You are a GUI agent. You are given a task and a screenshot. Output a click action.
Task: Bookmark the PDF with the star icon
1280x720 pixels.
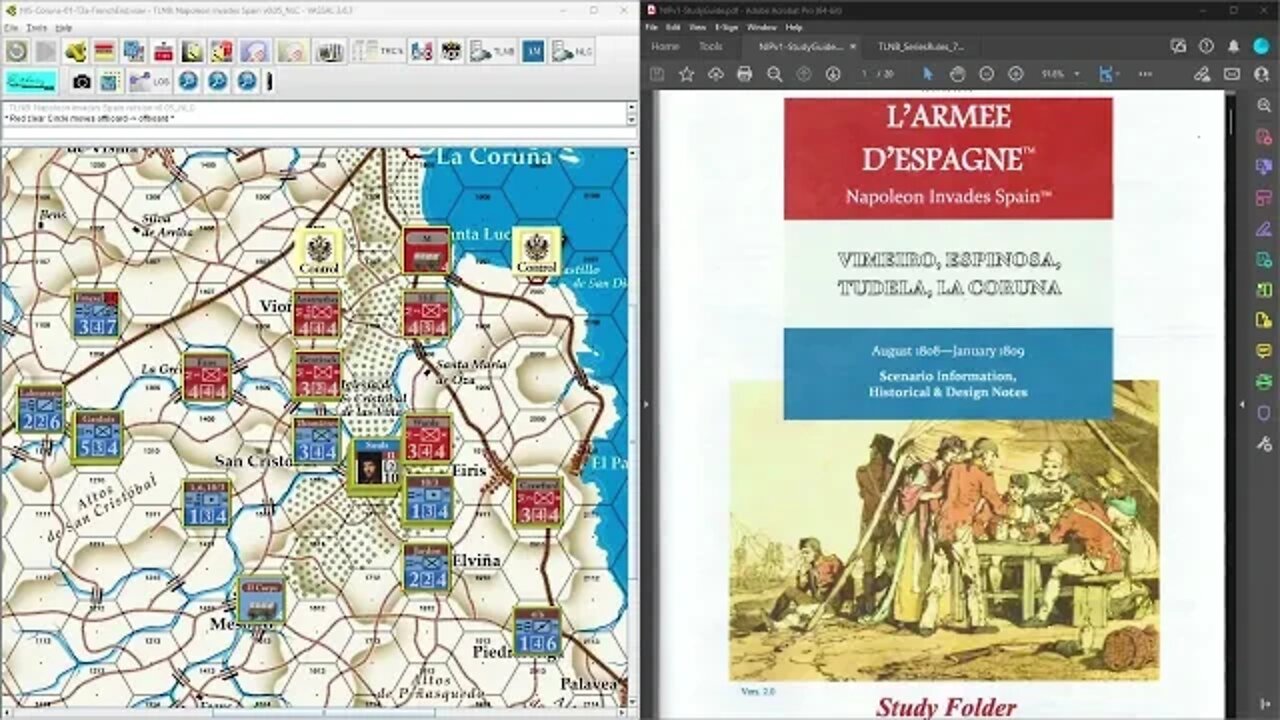click(x=686, y=74)
